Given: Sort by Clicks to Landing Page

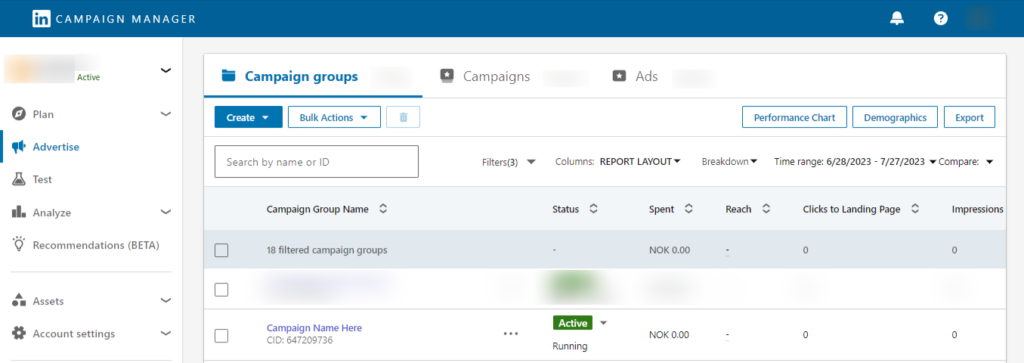Looking at the screenshot, I should [916, 210].
